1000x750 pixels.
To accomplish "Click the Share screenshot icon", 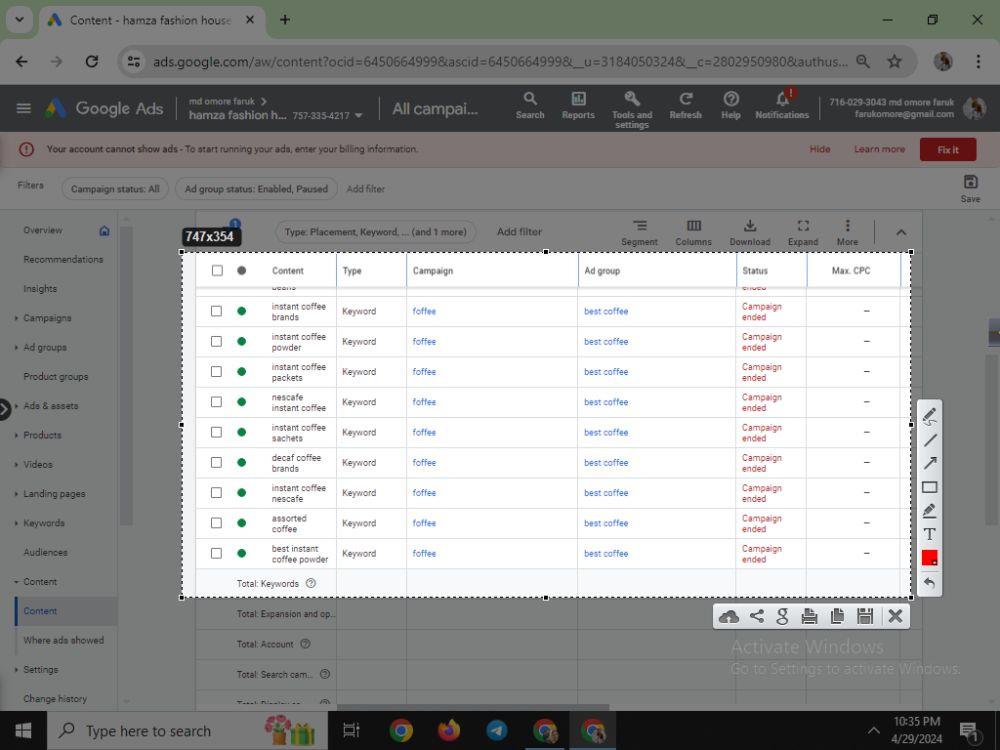I will tap(756, 616).
